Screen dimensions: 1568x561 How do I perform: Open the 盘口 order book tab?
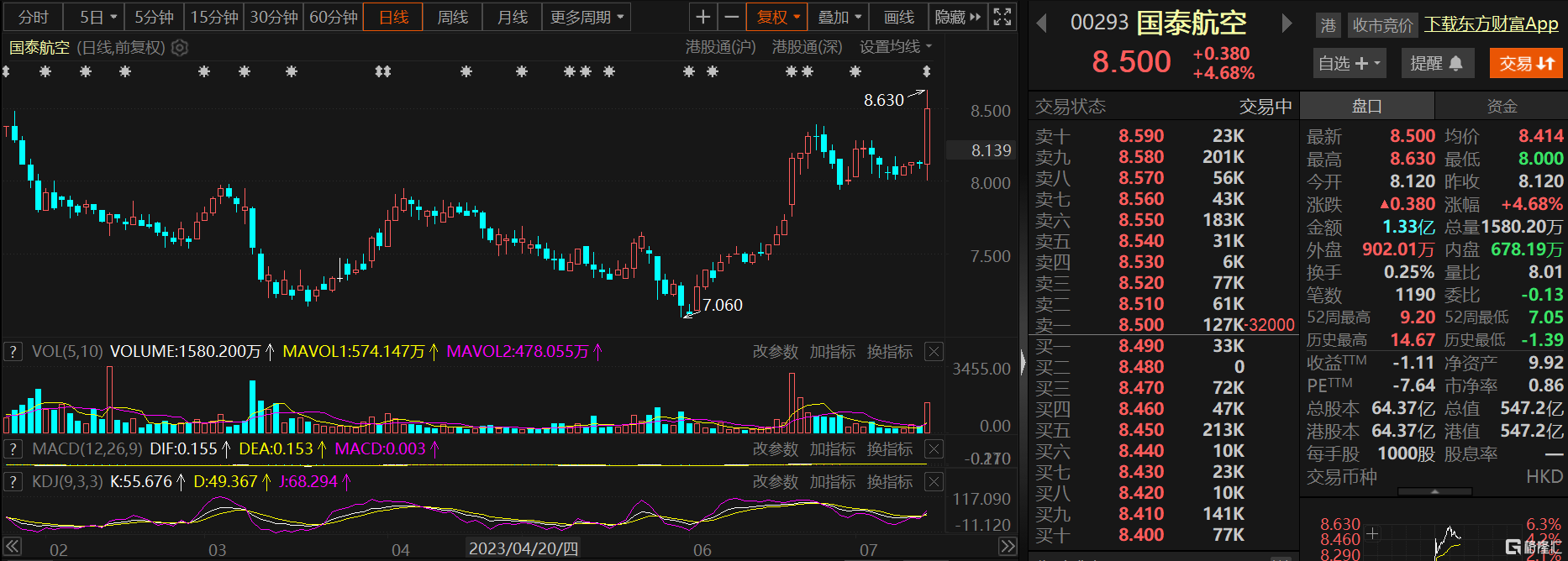1366,106
